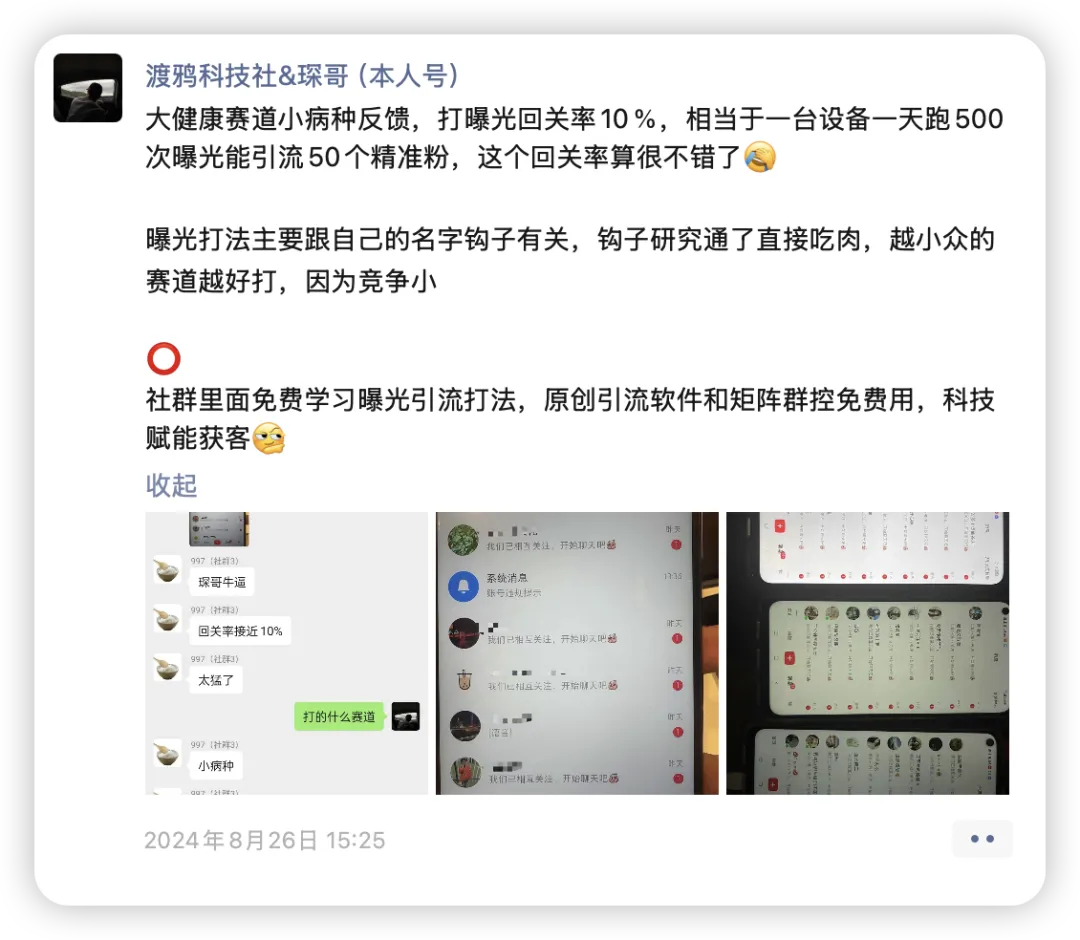Open 渡鸦科技社&琛哥 (本人号) profile name
Screen dimensions: 1080x940
click(302, 76)
